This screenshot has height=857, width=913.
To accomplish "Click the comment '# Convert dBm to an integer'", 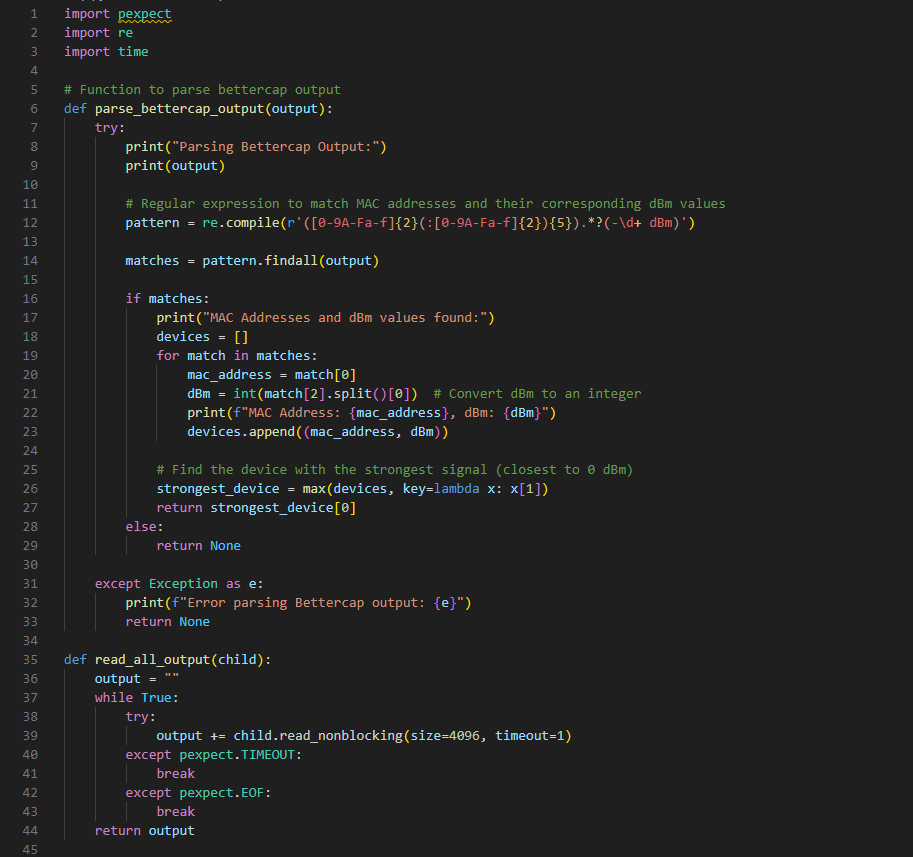I will point(537,394).
